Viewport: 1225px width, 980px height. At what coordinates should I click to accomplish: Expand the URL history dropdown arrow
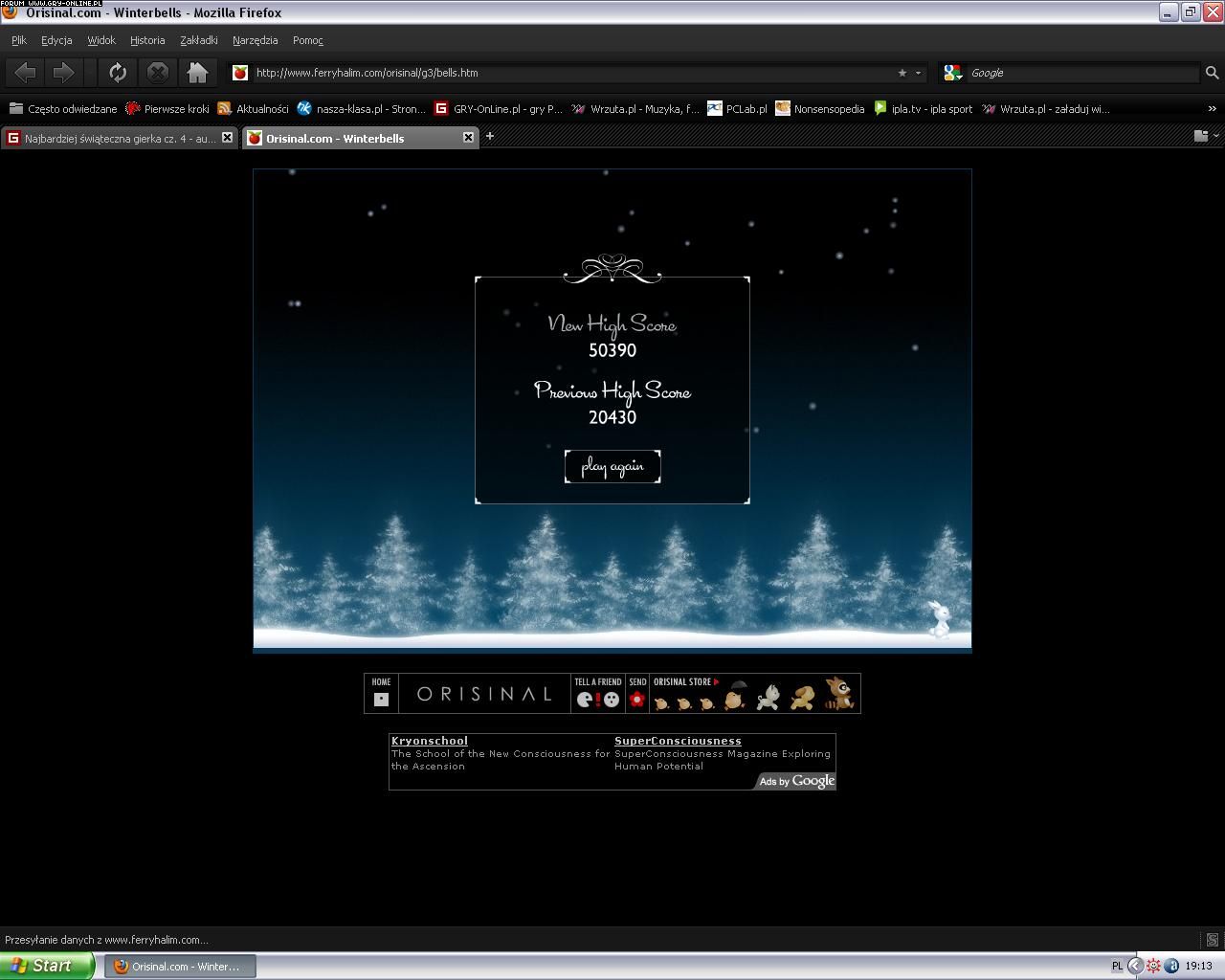pos(918,73)
